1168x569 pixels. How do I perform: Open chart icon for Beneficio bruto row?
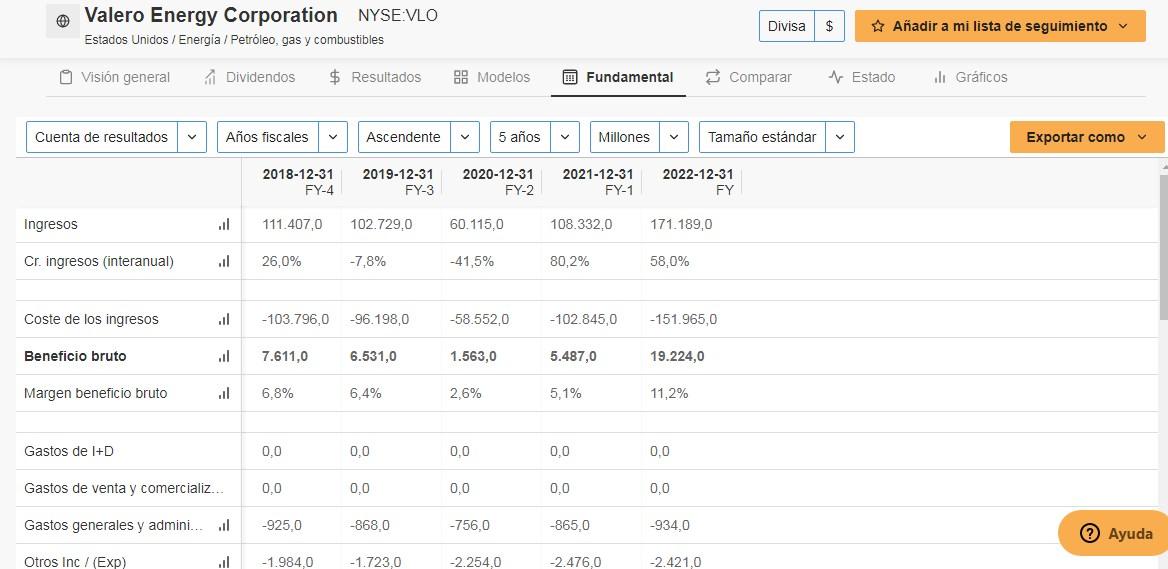click(x=224, y=356)
